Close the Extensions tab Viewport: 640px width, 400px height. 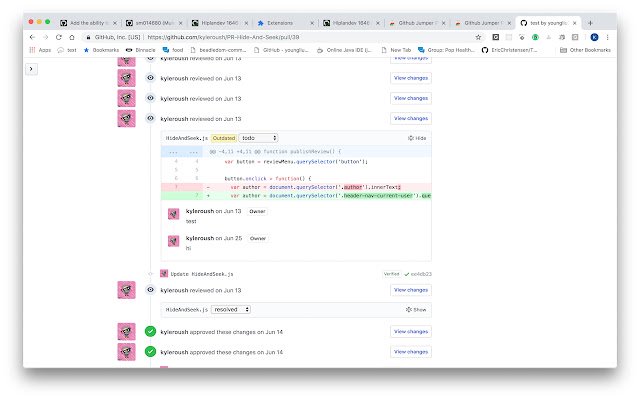(x=312, y=23)
